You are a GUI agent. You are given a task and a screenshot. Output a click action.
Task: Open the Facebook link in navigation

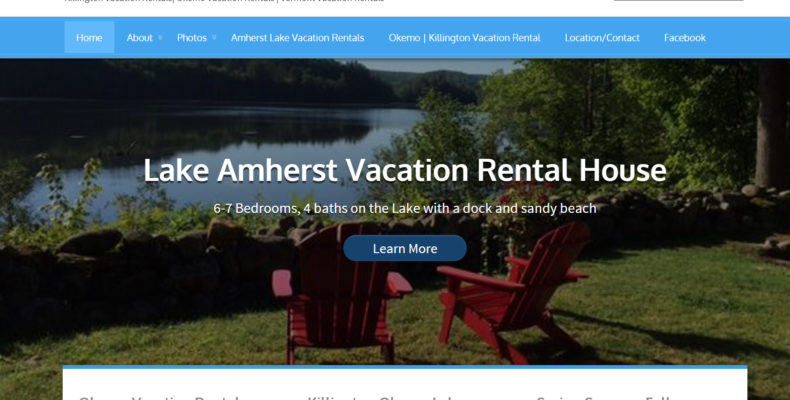(685, 38)
